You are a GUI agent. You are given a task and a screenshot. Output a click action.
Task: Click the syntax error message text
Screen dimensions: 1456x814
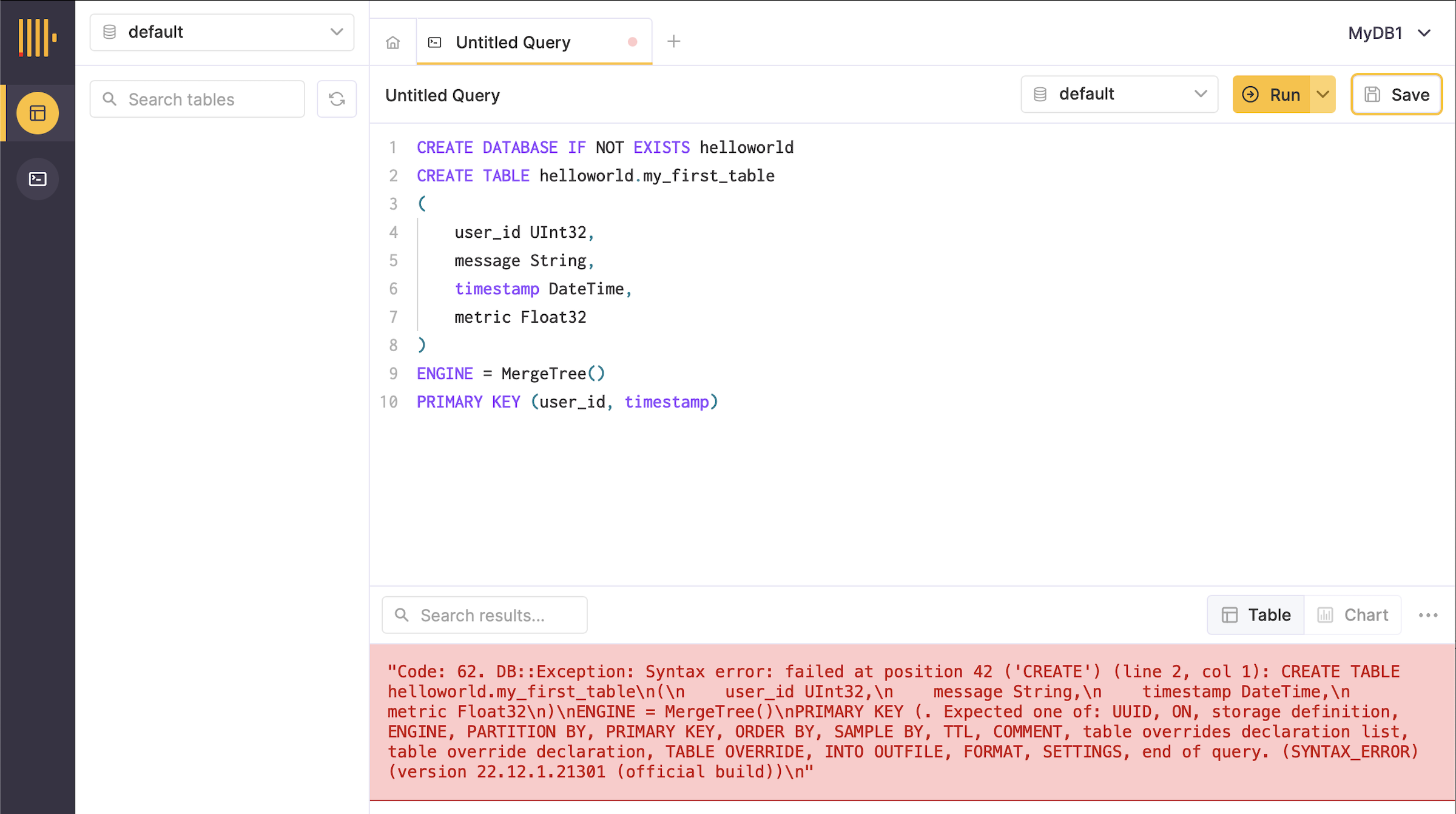coord(903,721)
